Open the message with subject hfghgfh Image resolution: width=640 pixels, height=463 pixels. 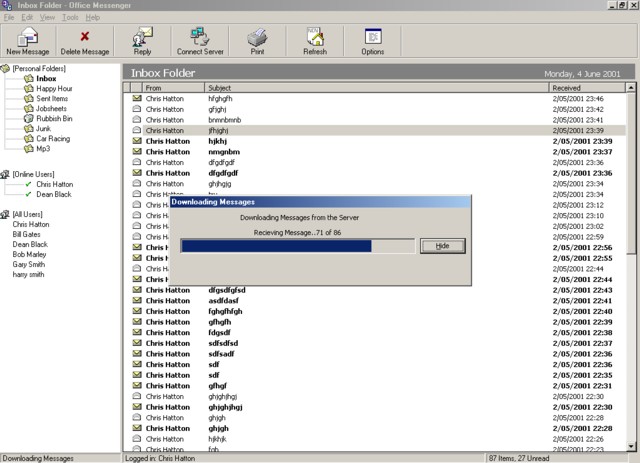tap(219, 99)
